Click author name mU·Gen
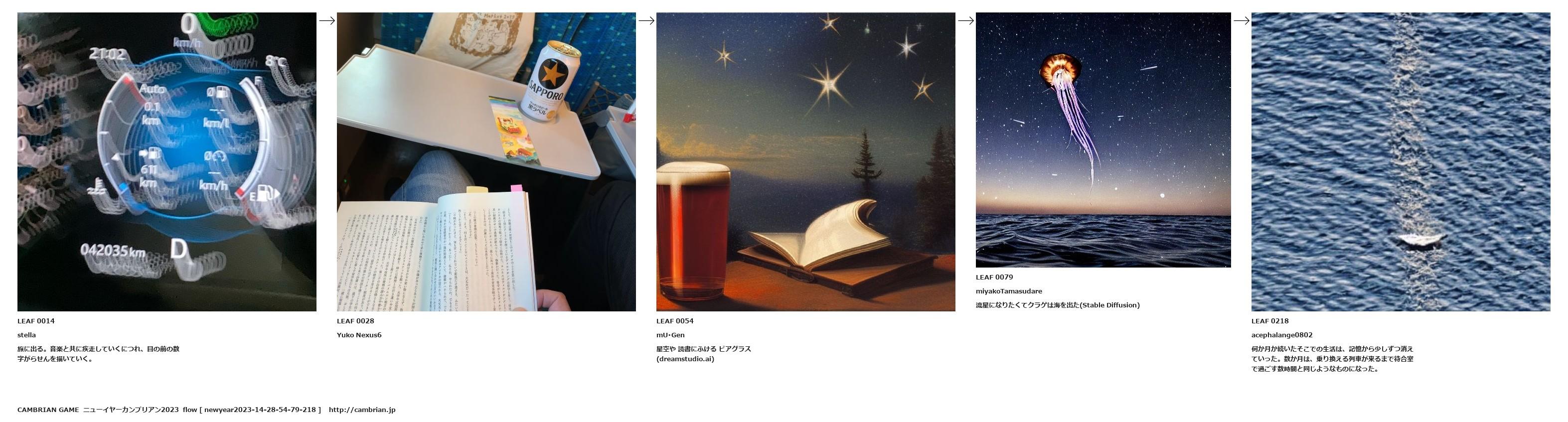 670,335
